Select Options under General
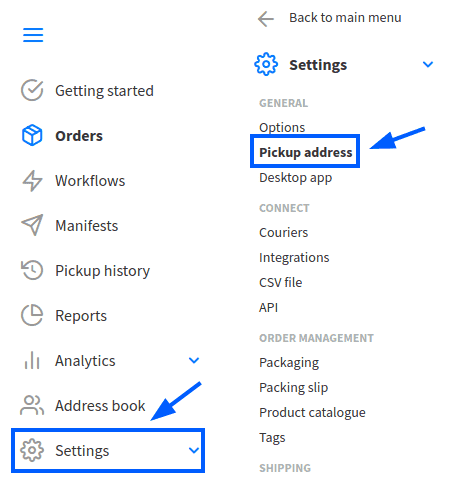This screenshot has width=460, height=480. [x=282, y=127]
